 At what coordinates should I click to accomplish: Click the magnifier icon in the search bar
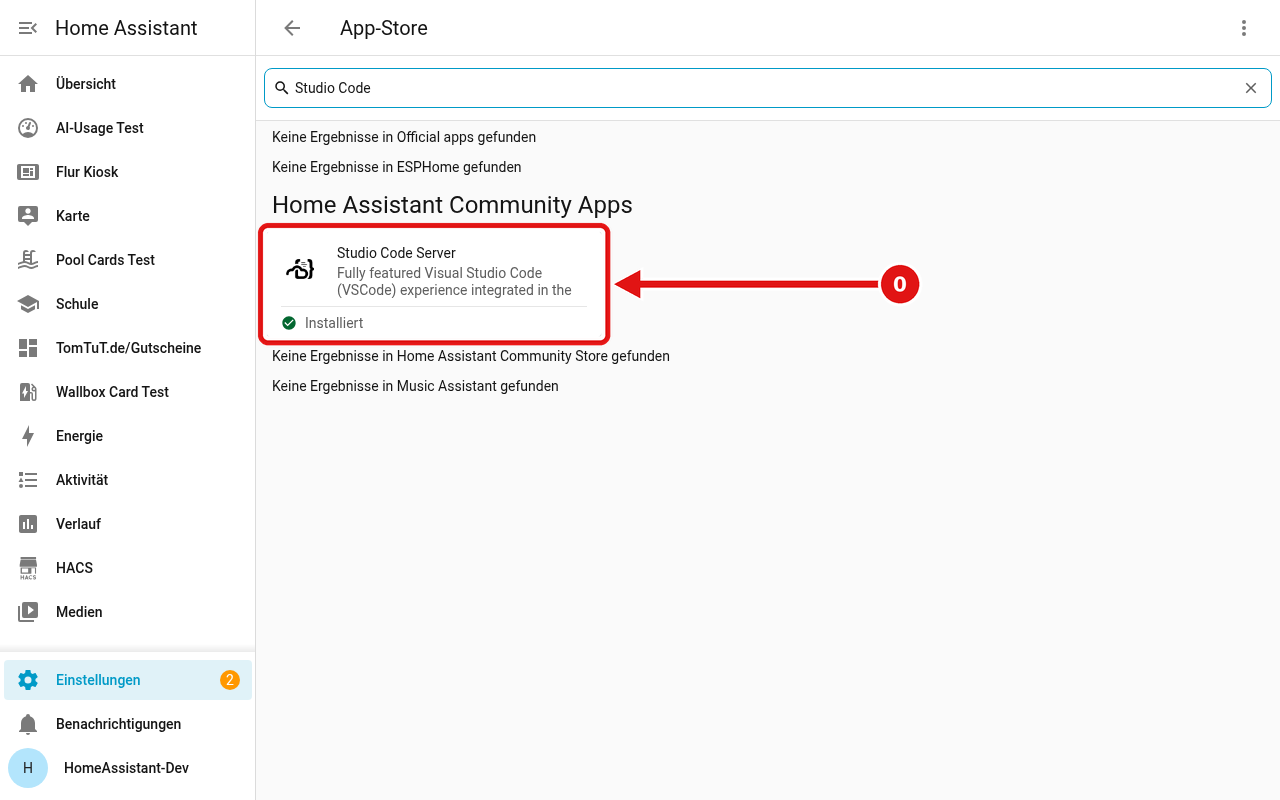click(282, 88)
